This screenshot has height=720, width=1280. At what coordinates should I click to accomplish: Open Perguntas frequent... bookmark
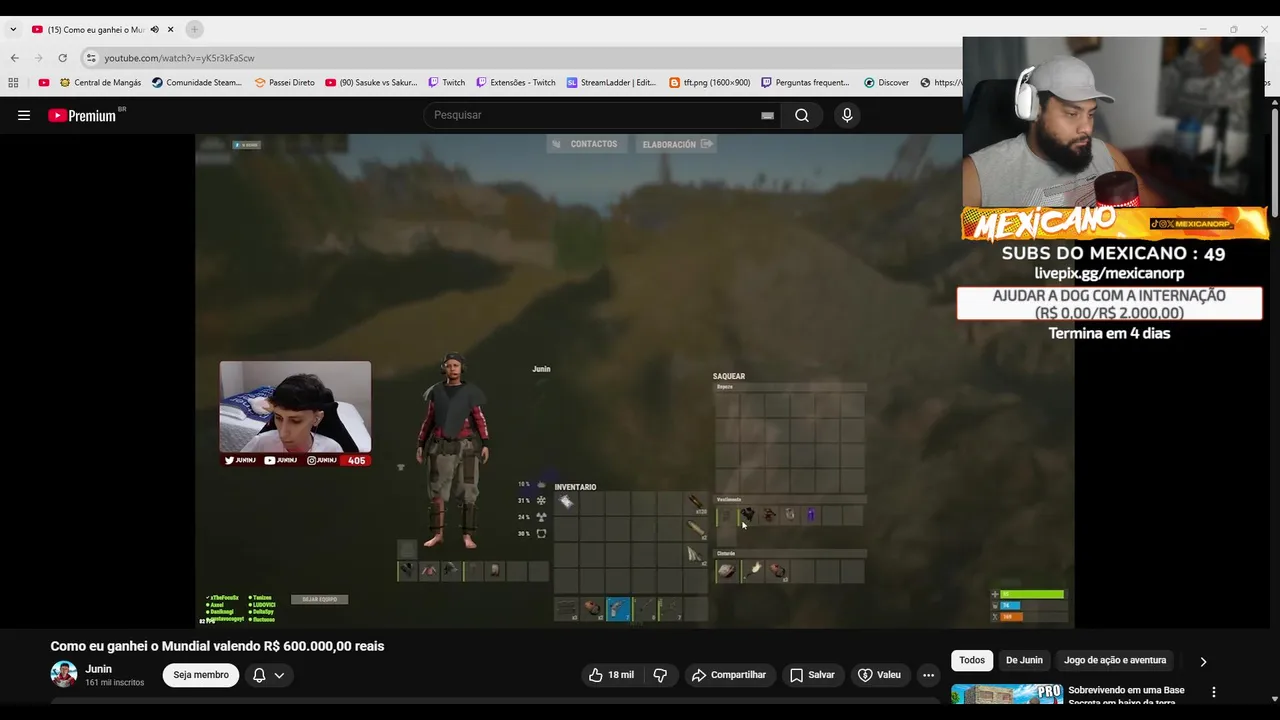[x=805, y=83]
